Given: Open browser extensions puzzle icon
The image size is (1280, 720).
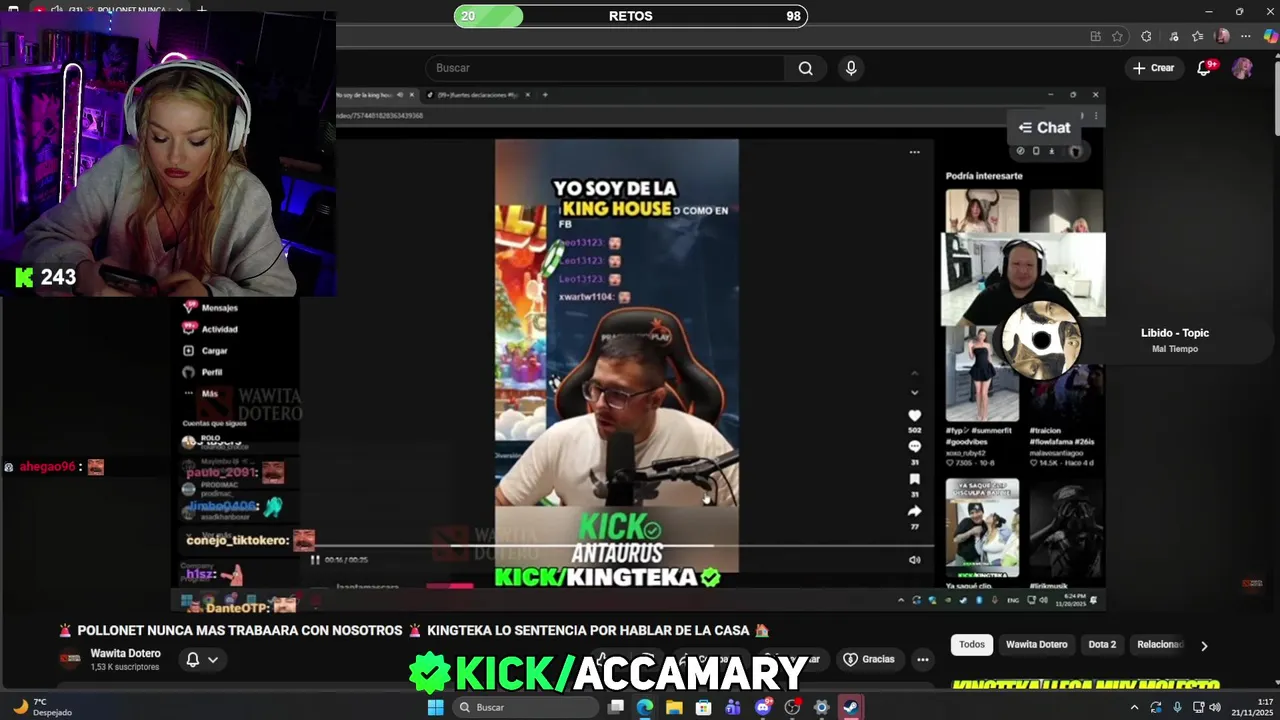Looking at the screenshot, I should (x=1146, y=36).
